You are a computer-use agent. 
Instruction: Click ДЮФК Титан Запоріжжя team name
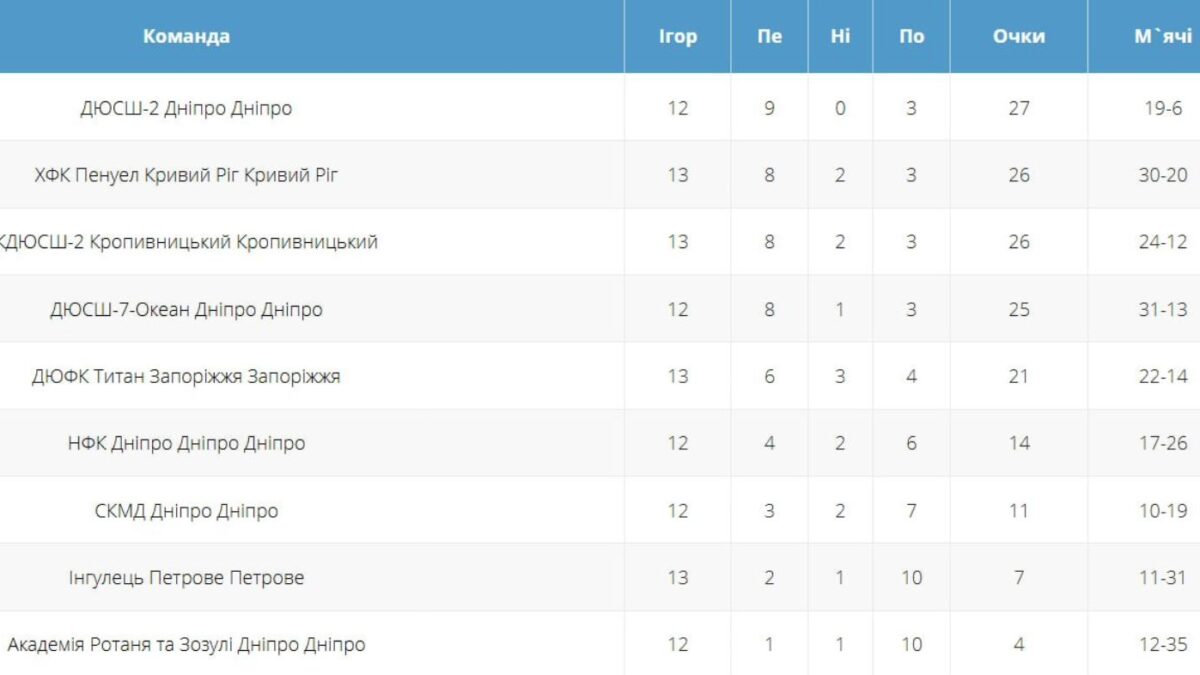(x=186, y=376)
